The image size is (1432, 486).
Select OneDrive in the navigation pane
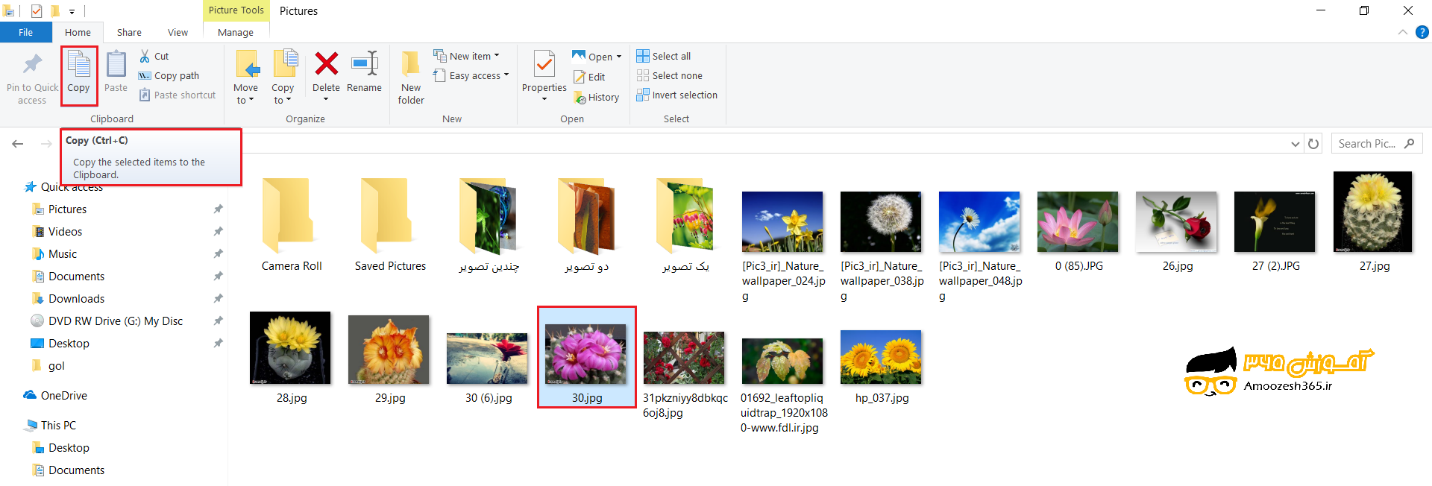pos(64,395)
